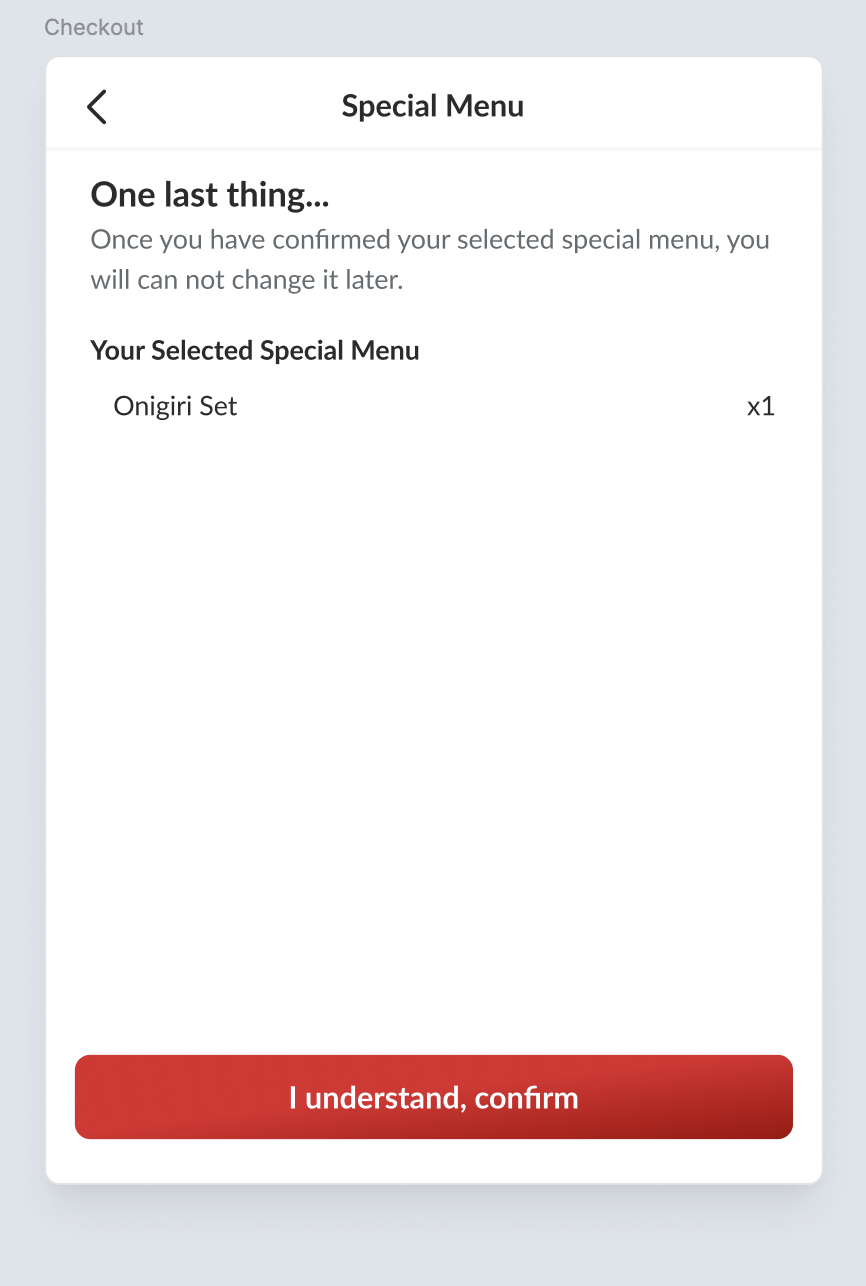Click the "Special Menu" header title
The width and height of the screenshot is (866, 1286).
point(432,106)
